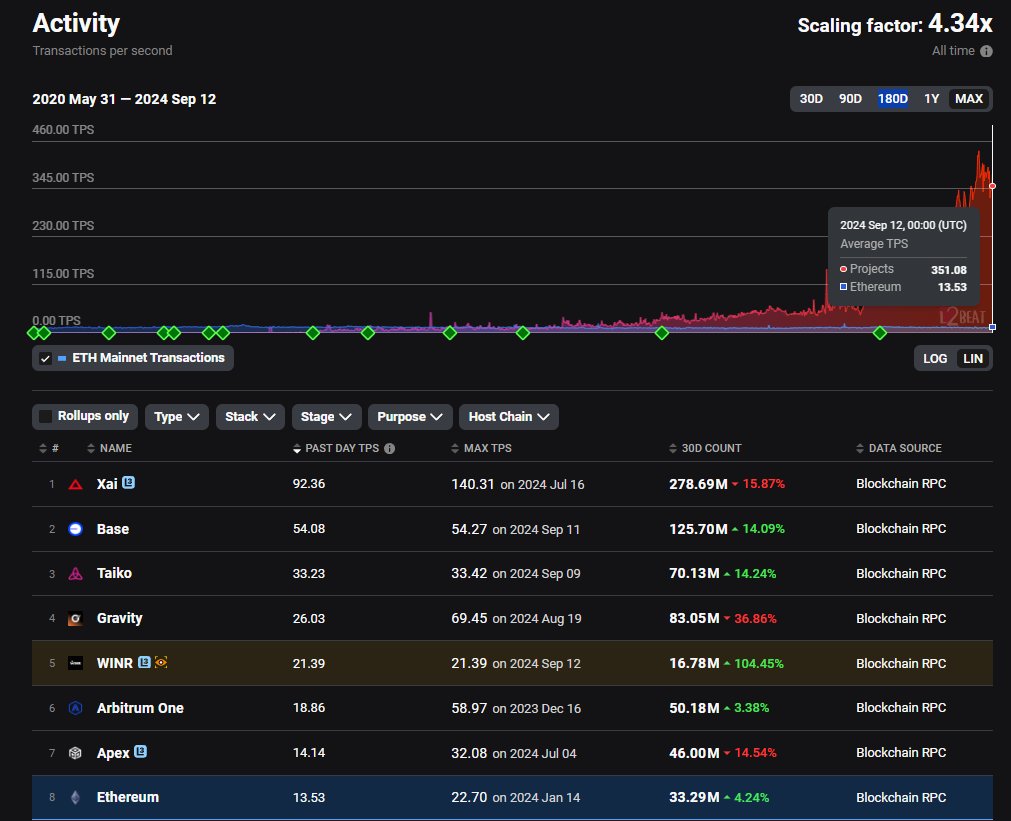Open the Xai project page
This screenshot has width=1011, height=821.
click(x=107, y=484)
